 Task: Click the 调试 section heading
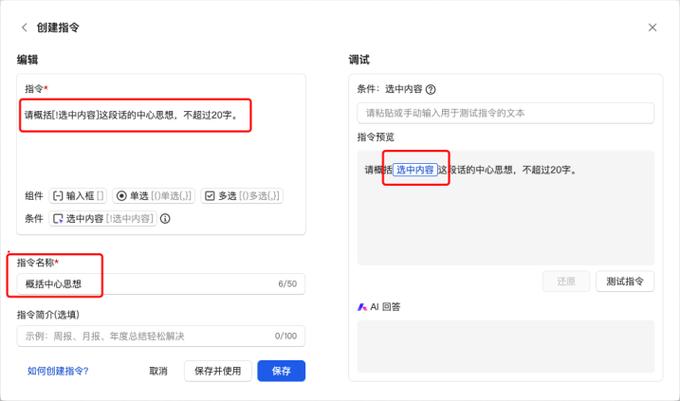[359, 59]
